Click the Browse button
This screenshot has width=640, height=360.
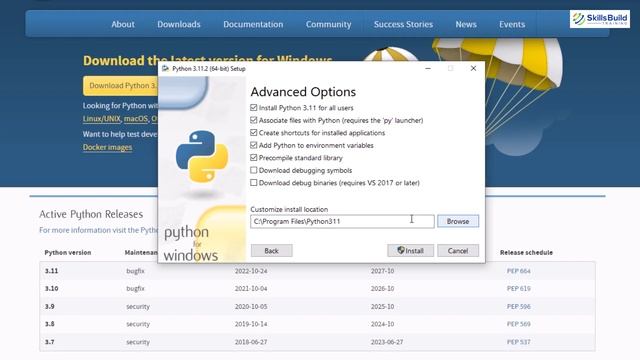click(458, 221)
